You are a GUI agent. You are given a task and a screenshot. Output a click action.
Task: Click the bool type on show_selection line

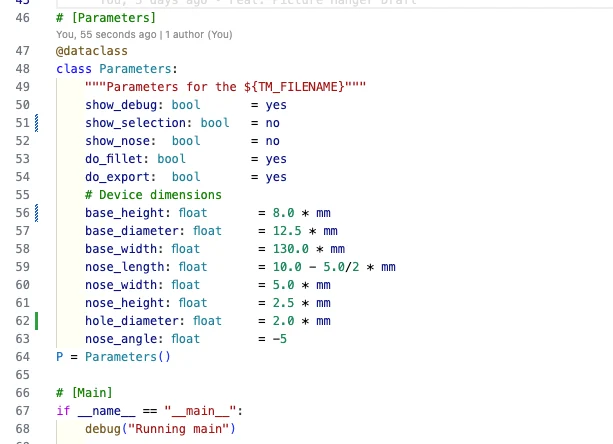pyautogui.click(x=215, y=123)
